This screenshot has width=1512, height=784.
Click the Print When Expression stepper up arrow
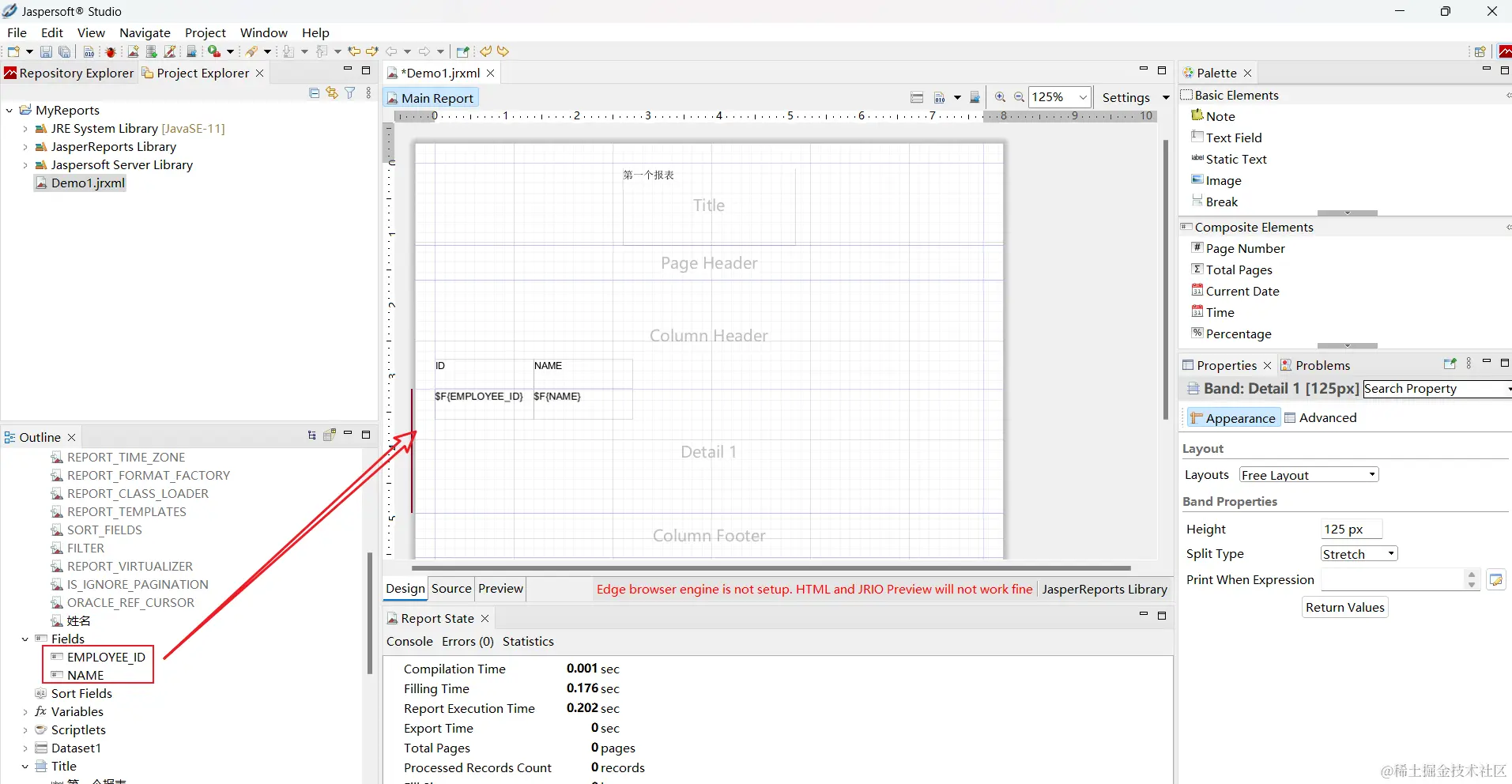coord(1471,575)
